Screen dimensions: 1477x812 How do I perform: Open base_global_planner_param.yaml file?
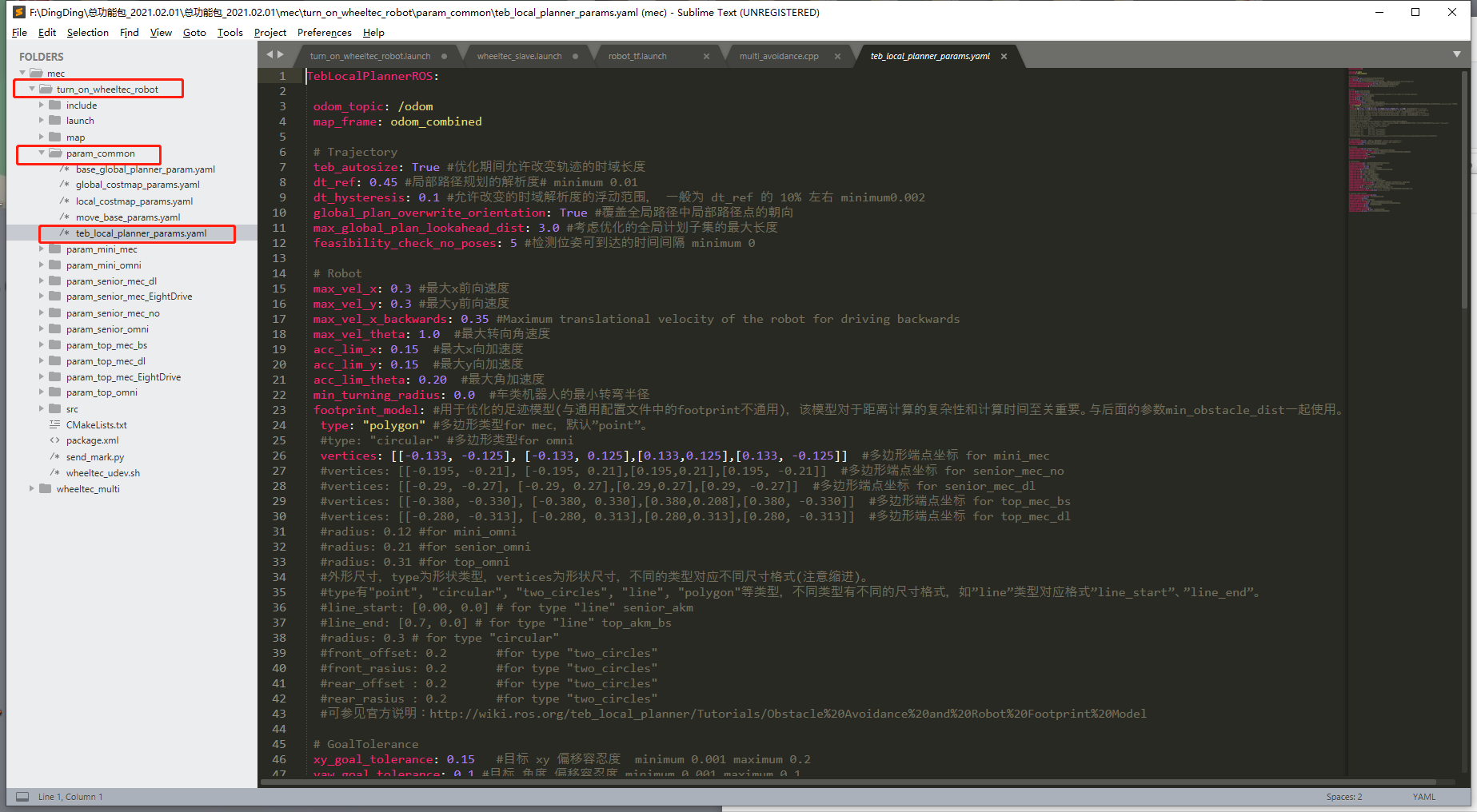click(146, 169)
